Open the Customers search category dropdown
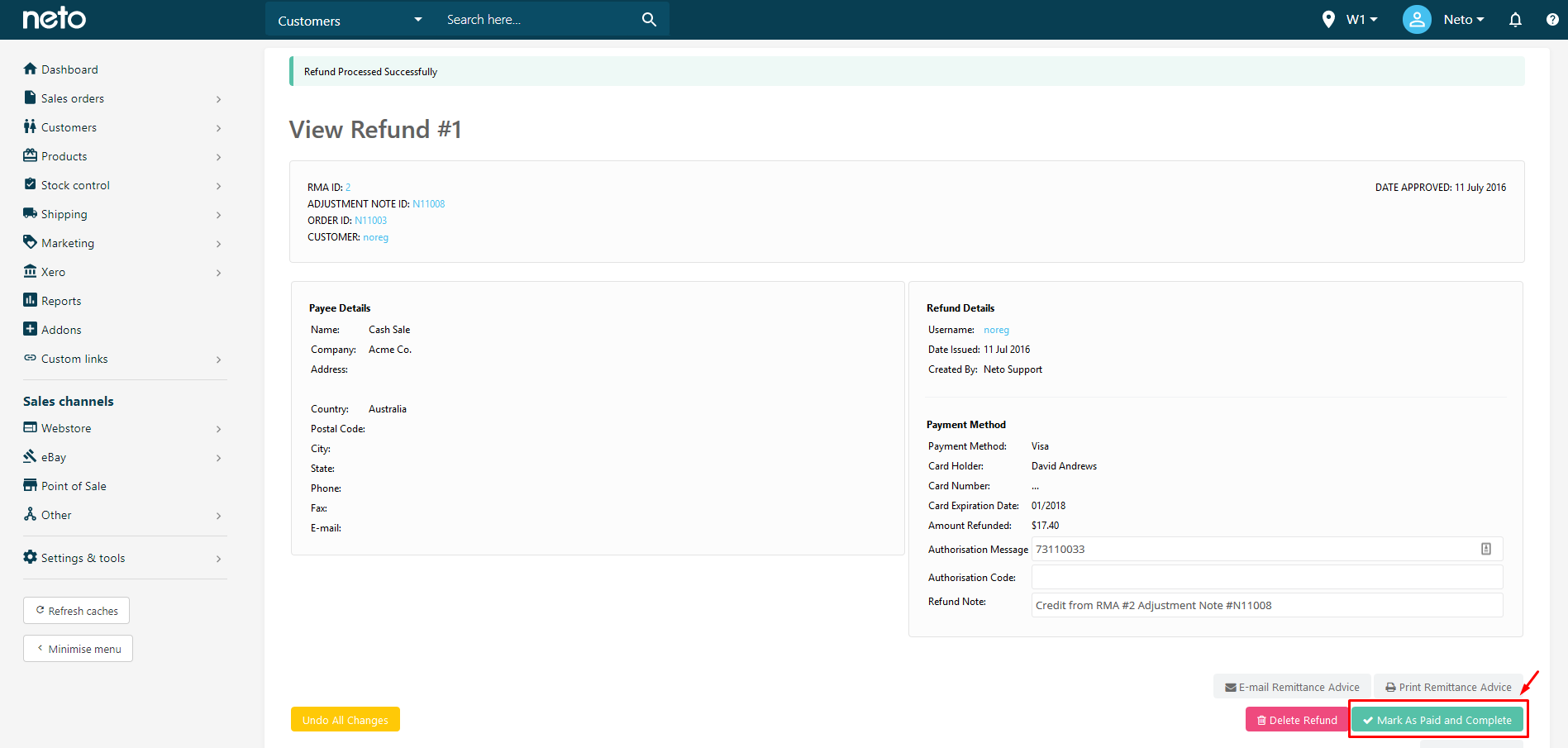The height and width of the screenshot is (748, 1568). (350, 20)
